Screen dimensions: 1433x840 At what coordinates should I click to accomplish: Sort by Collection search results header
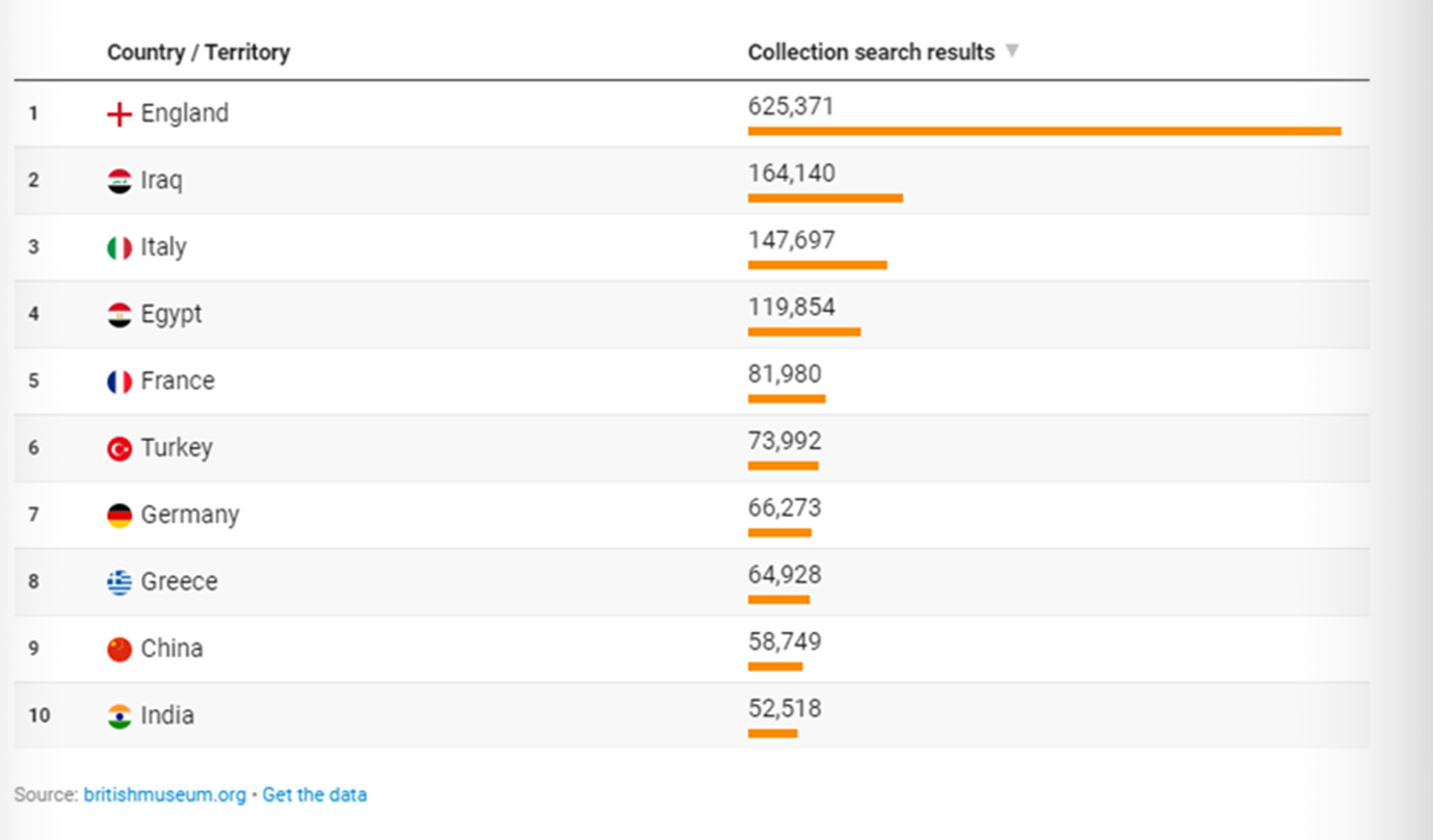870,52
